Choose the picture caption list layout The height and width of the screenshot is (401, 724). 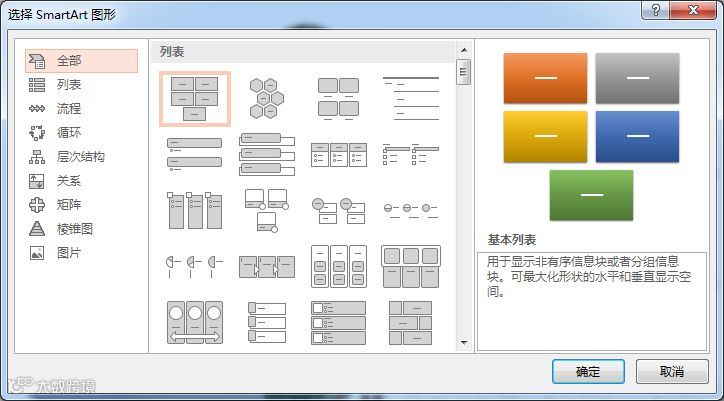coord(338,99)
